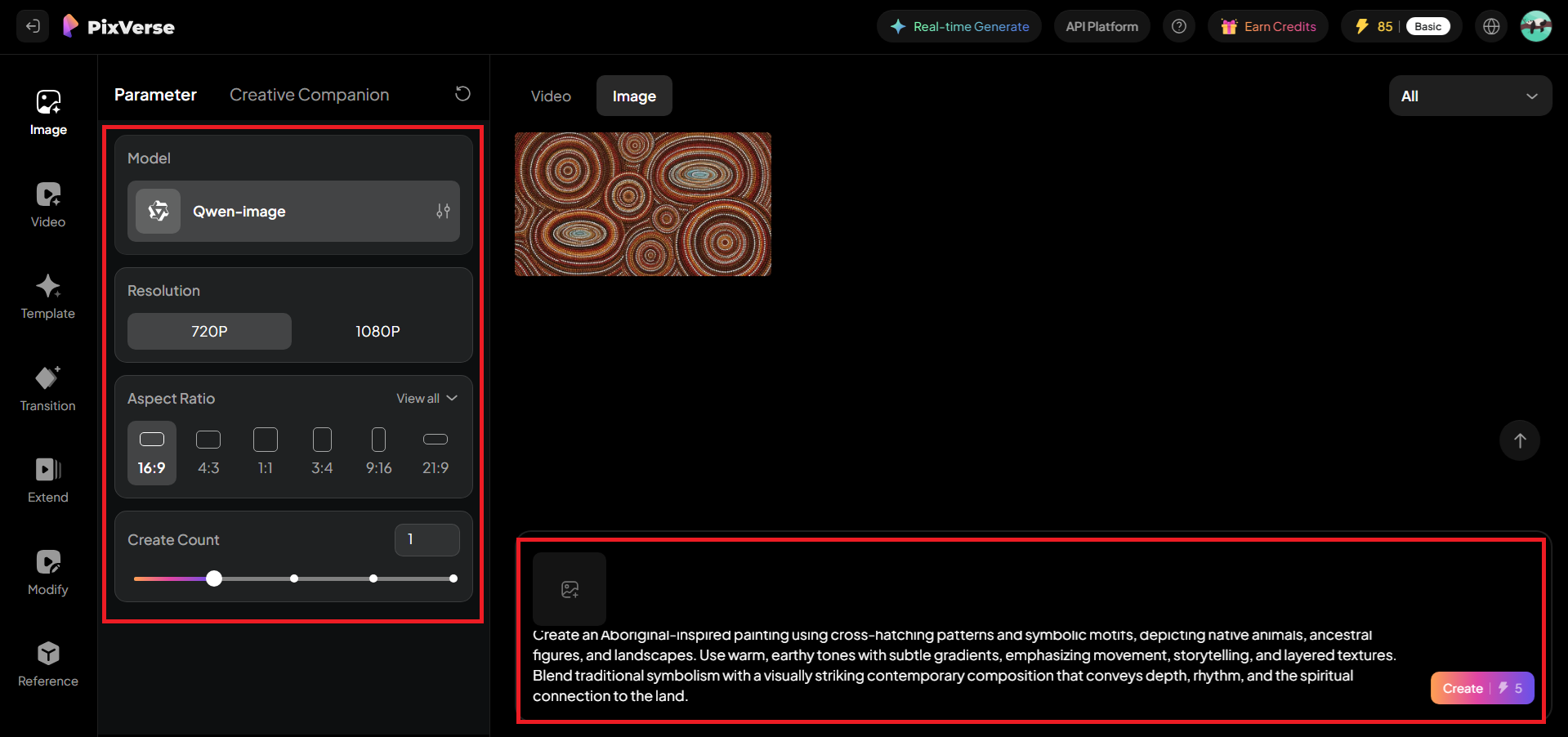Expand the View all aspect ratios list

(x=426, y=398)
